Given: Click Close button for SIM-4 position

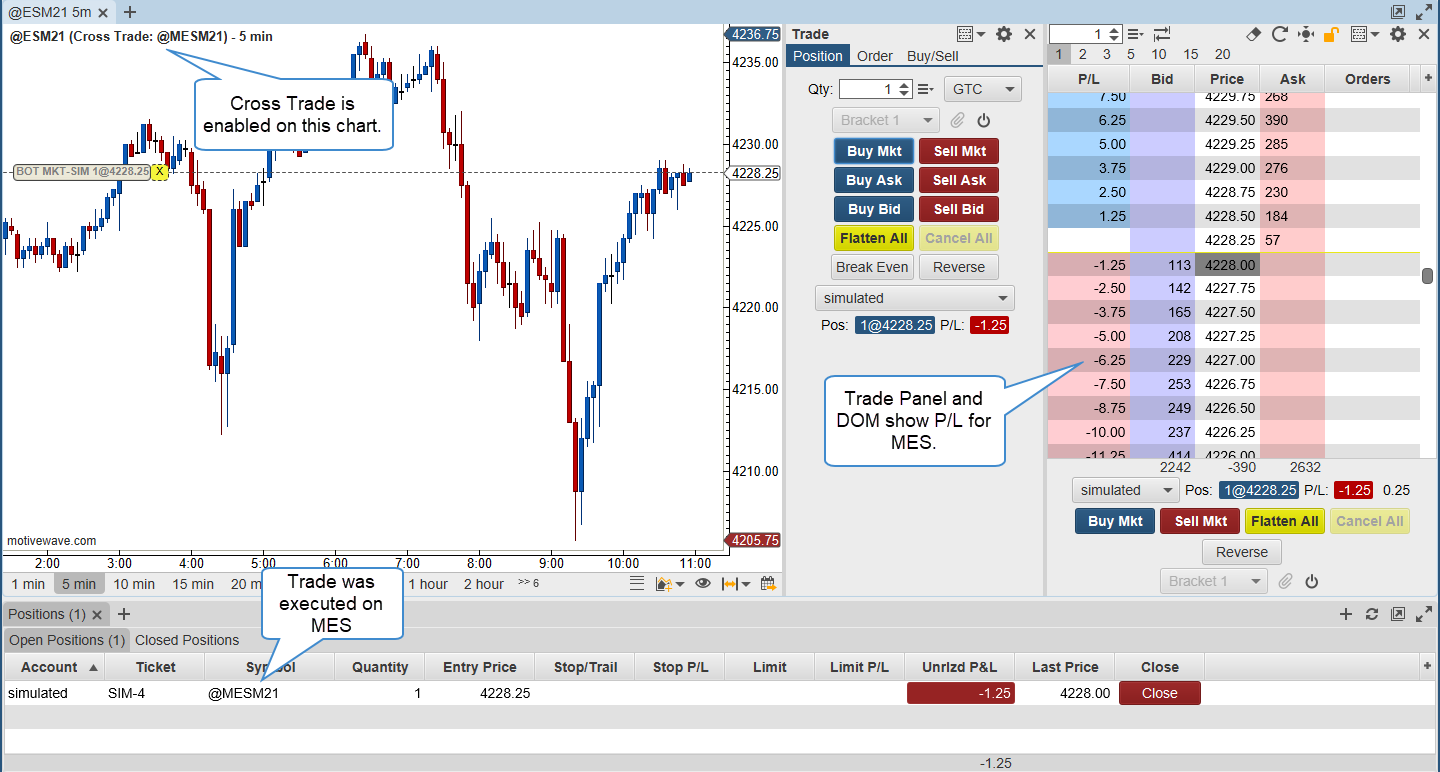Looking at the screenshot, I should pos(1159,693).
